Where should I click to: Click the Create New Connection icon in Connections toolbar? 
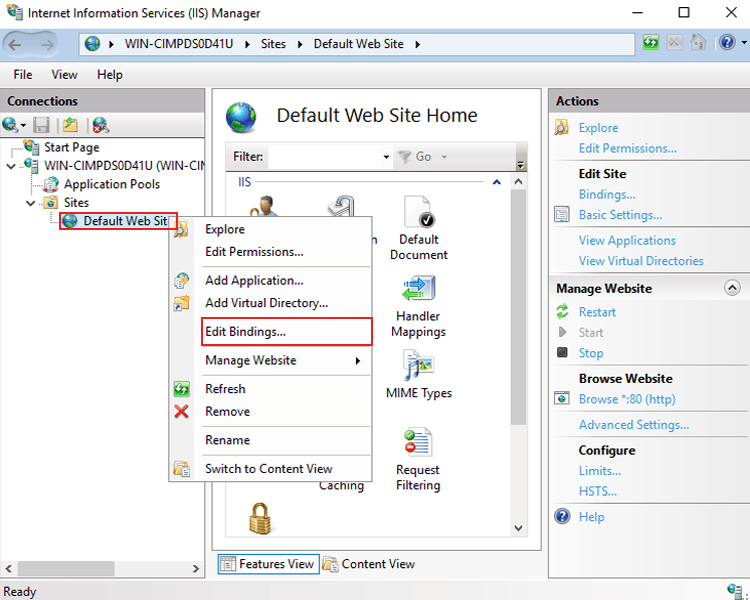(10, 125)
